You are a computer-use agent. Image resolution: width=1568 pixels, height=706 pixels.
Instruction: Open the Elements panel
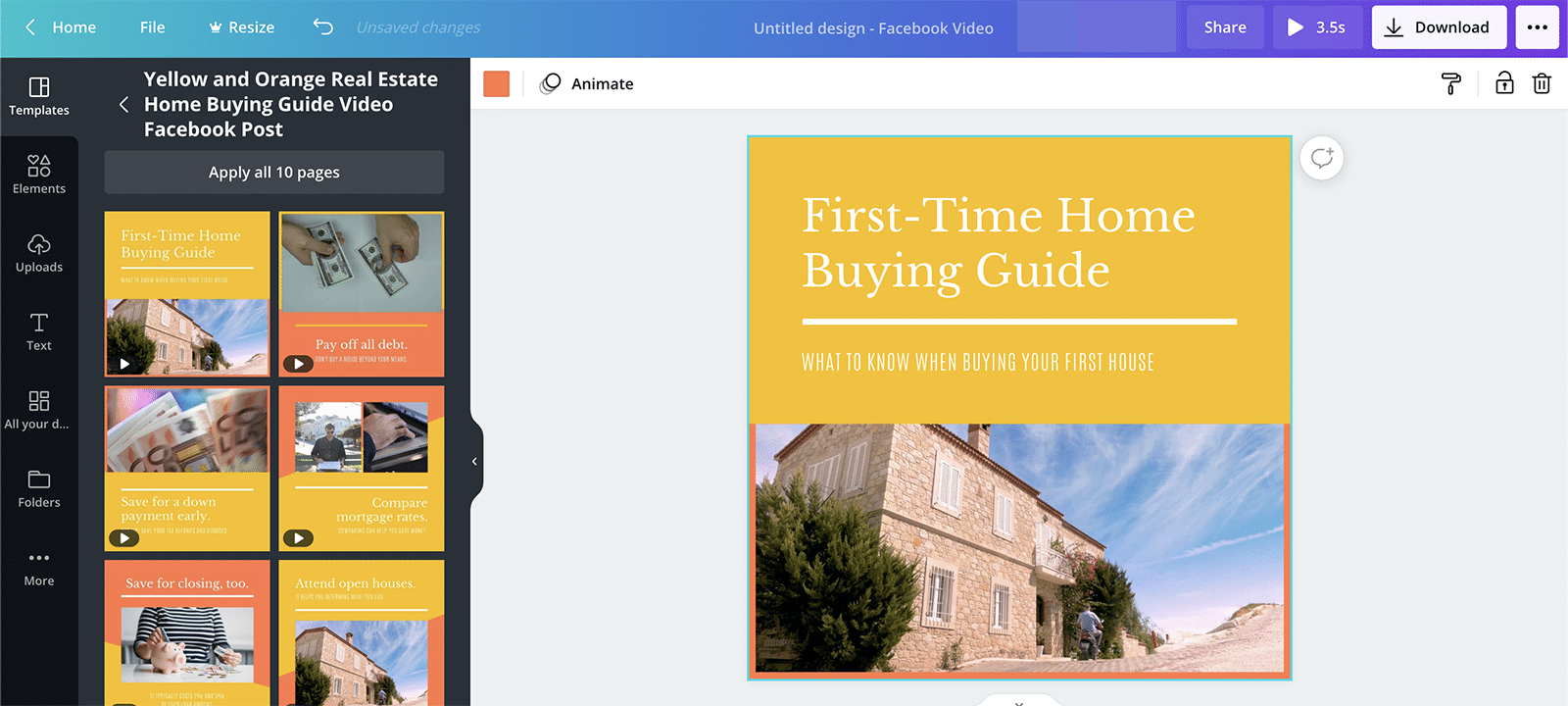coord(39,175)
